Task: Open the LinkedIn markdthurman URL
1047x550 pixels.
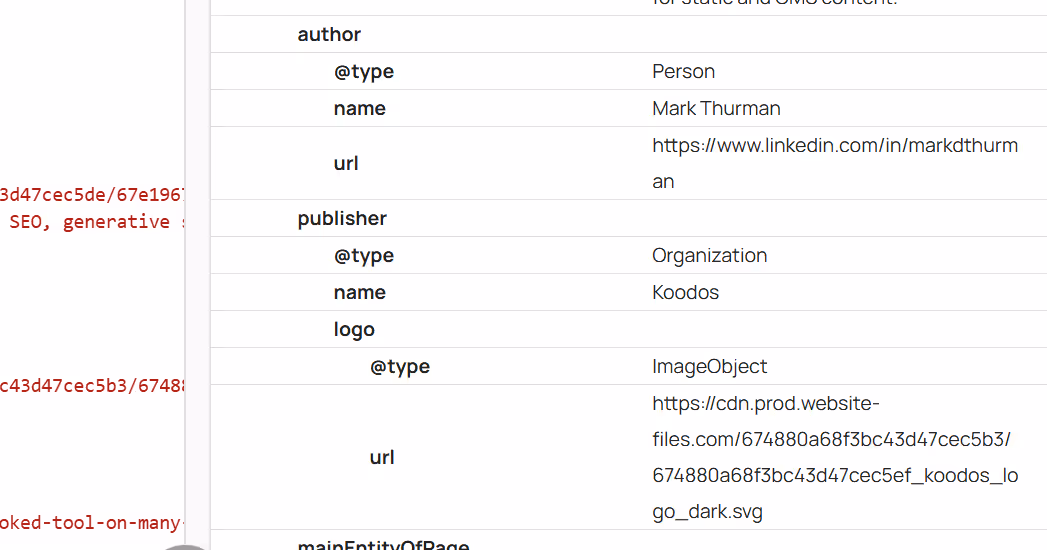Action: (835, 163)
